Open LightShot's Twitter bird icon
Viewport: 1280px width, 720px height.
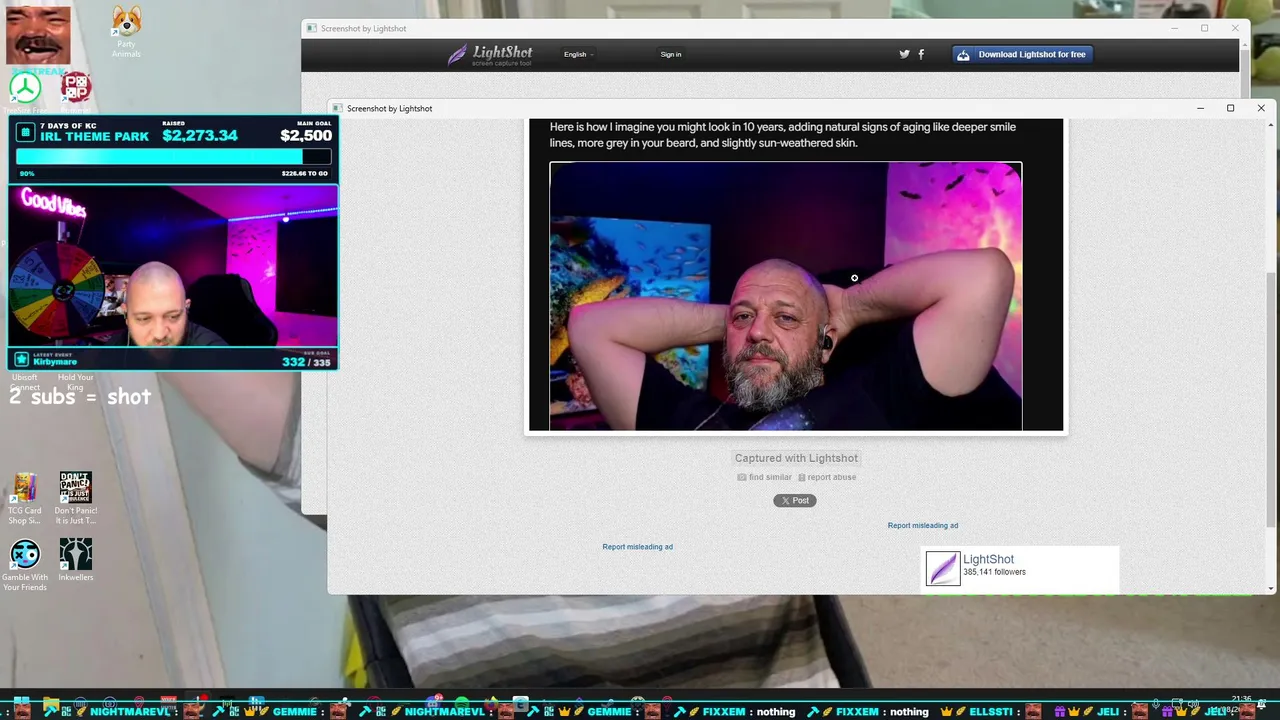pyautogui.click(x=904, y=55)
